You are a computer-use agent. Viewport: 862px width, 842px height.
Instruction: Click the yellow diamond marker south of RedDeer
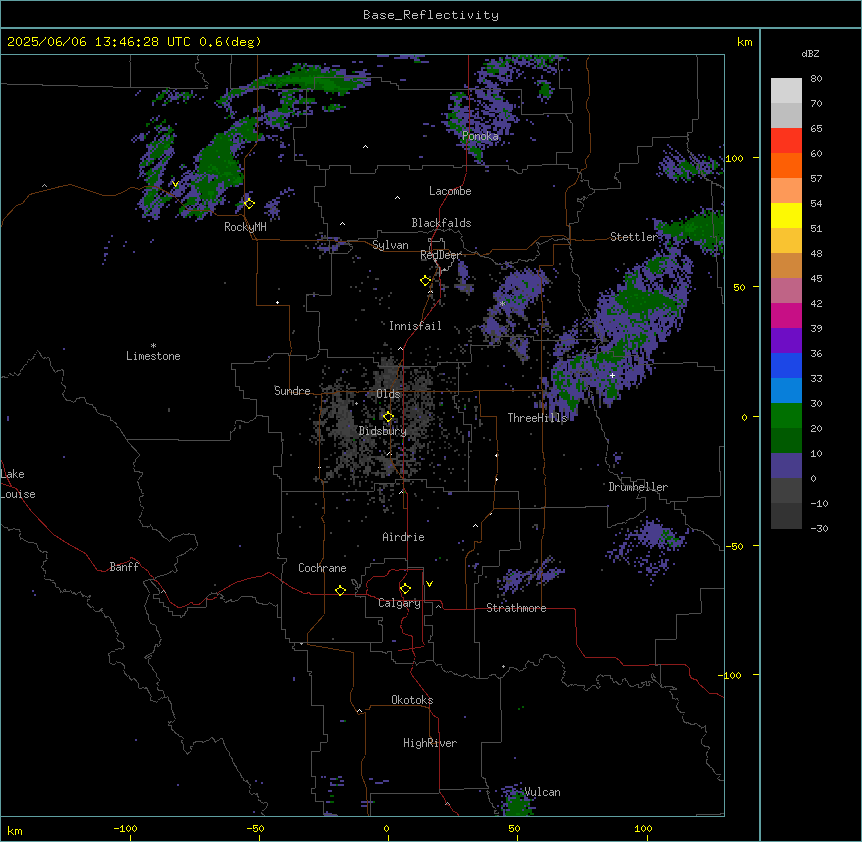click(425, 281)
